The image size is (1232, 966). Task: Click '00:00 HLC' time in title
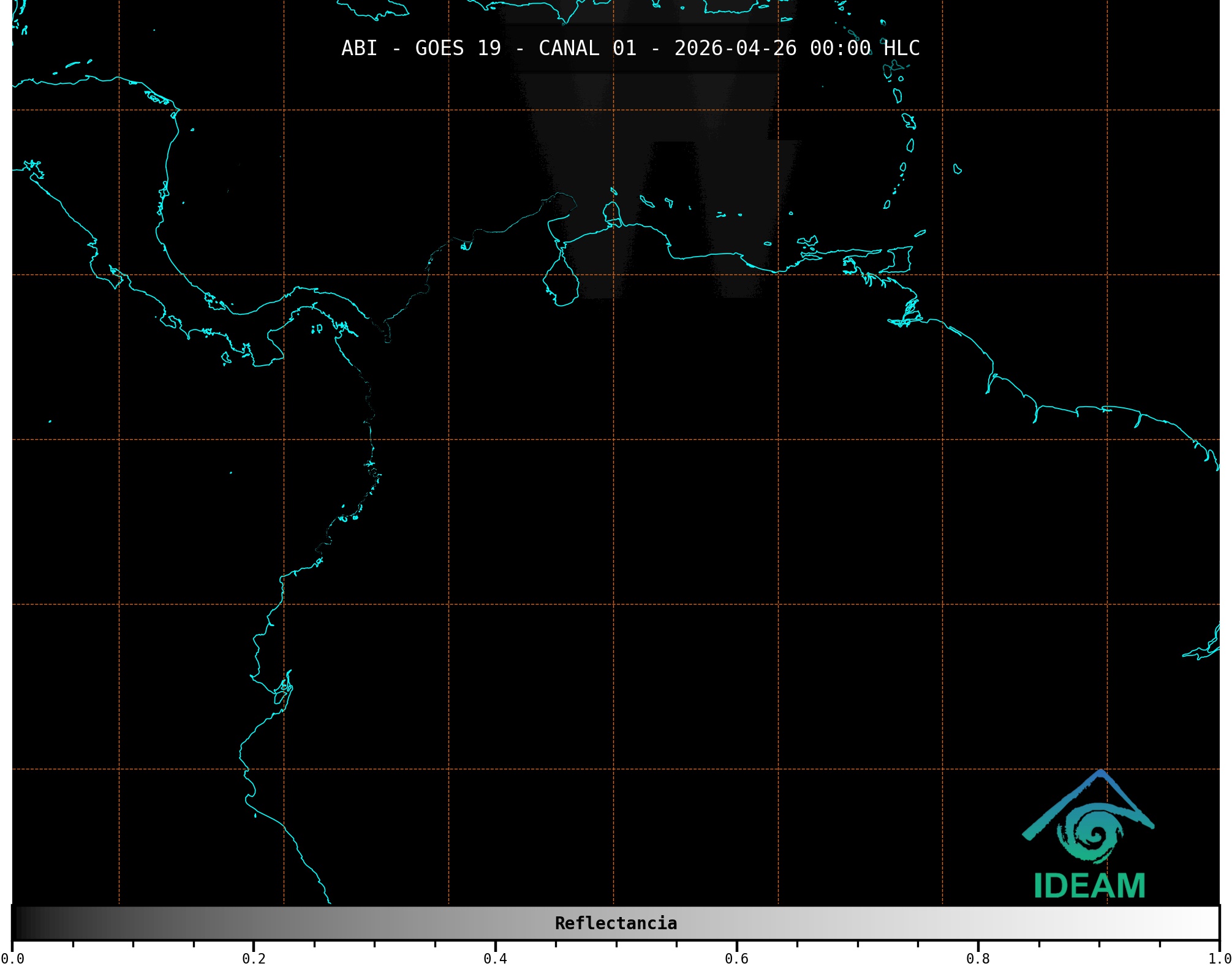(864, 48)
